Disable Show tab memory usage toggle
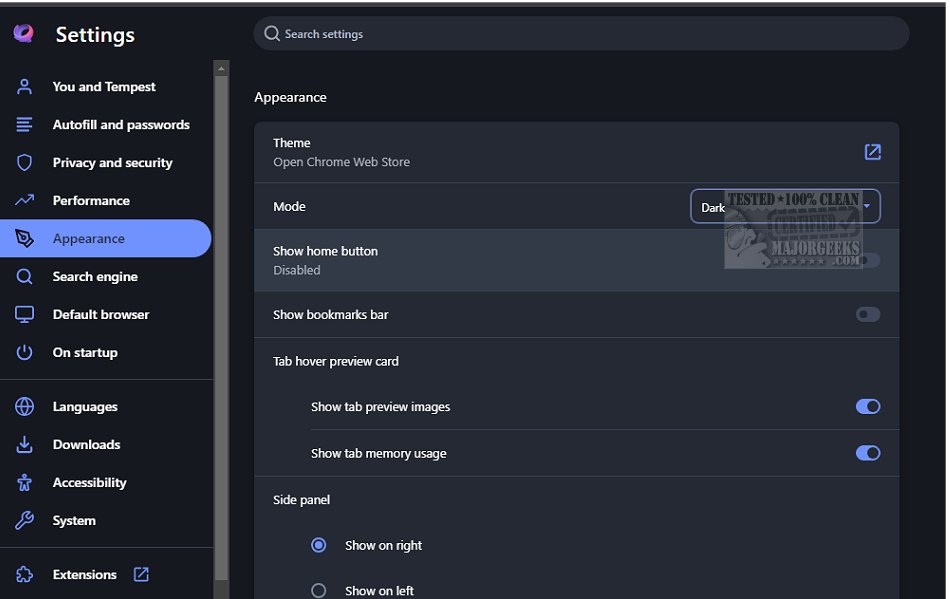This screenshot has width=950, height=599. click(867, 453)
